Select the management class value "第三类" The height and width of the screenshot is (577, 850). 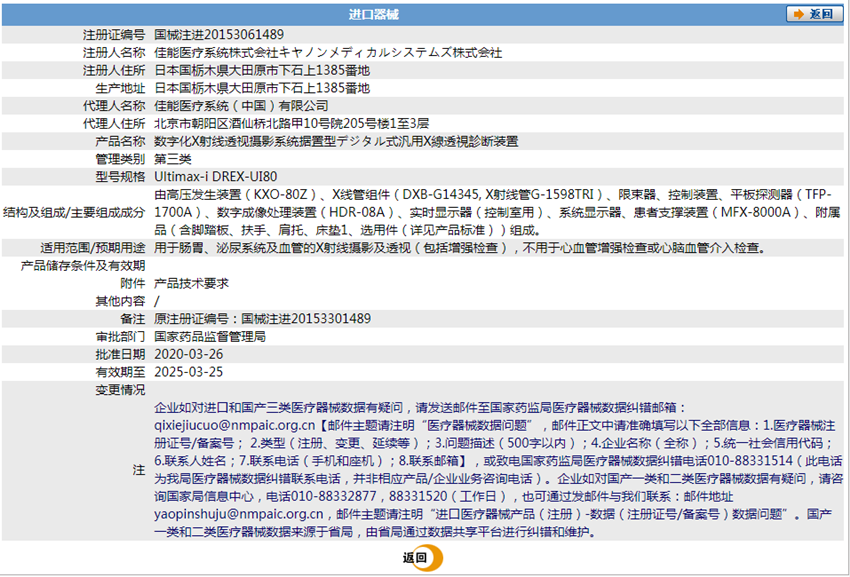coord(173,159)
